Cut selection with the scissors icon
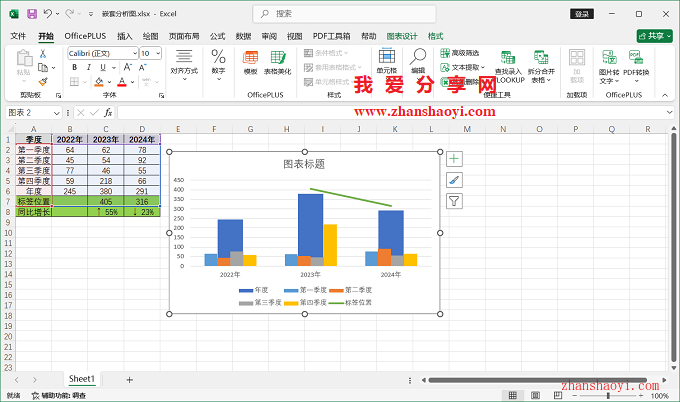Screen dimensions: 680x402 [42, 54]
